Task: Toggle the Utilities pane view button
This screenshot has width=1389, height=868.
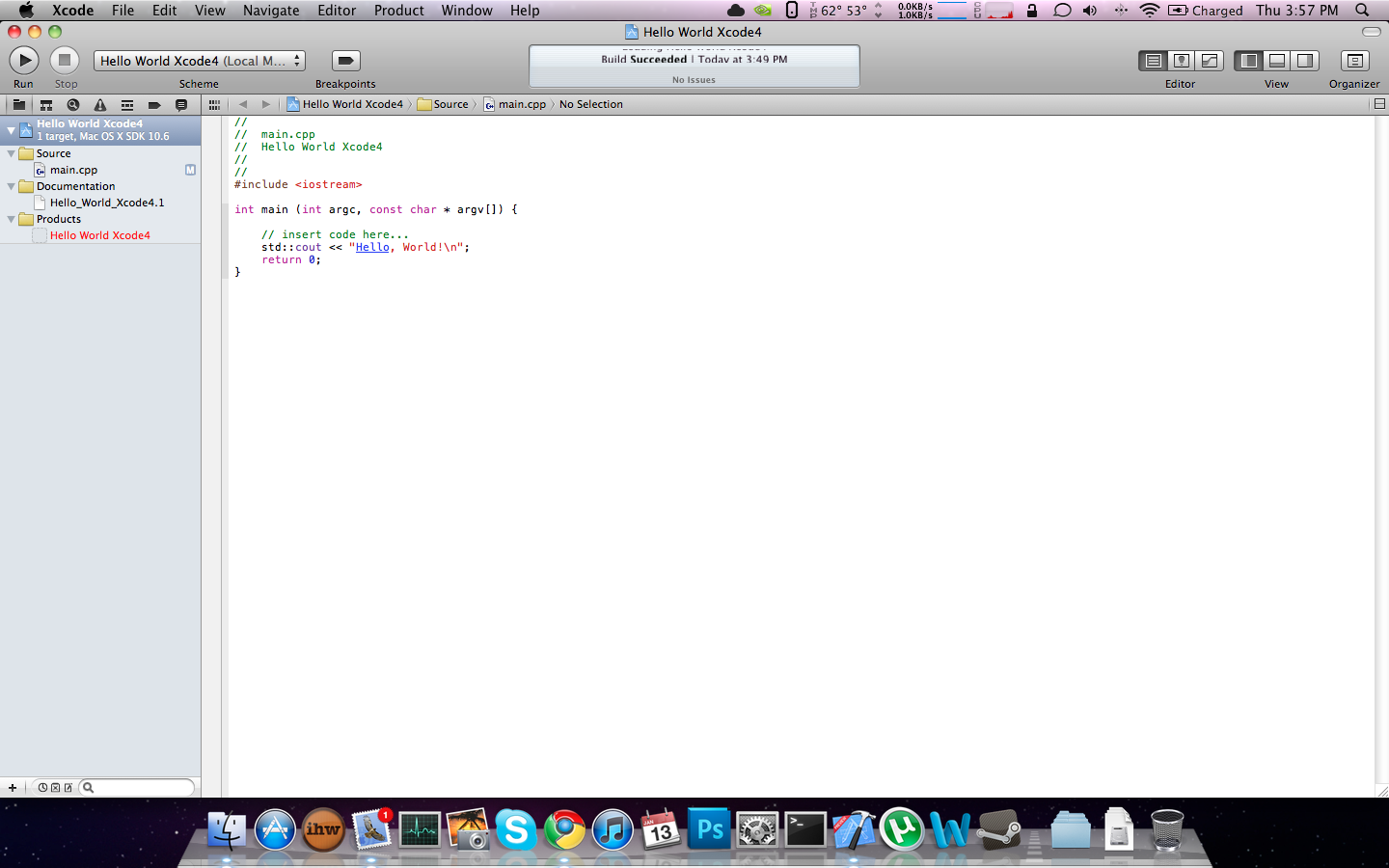Action: tap(1304, 60)
